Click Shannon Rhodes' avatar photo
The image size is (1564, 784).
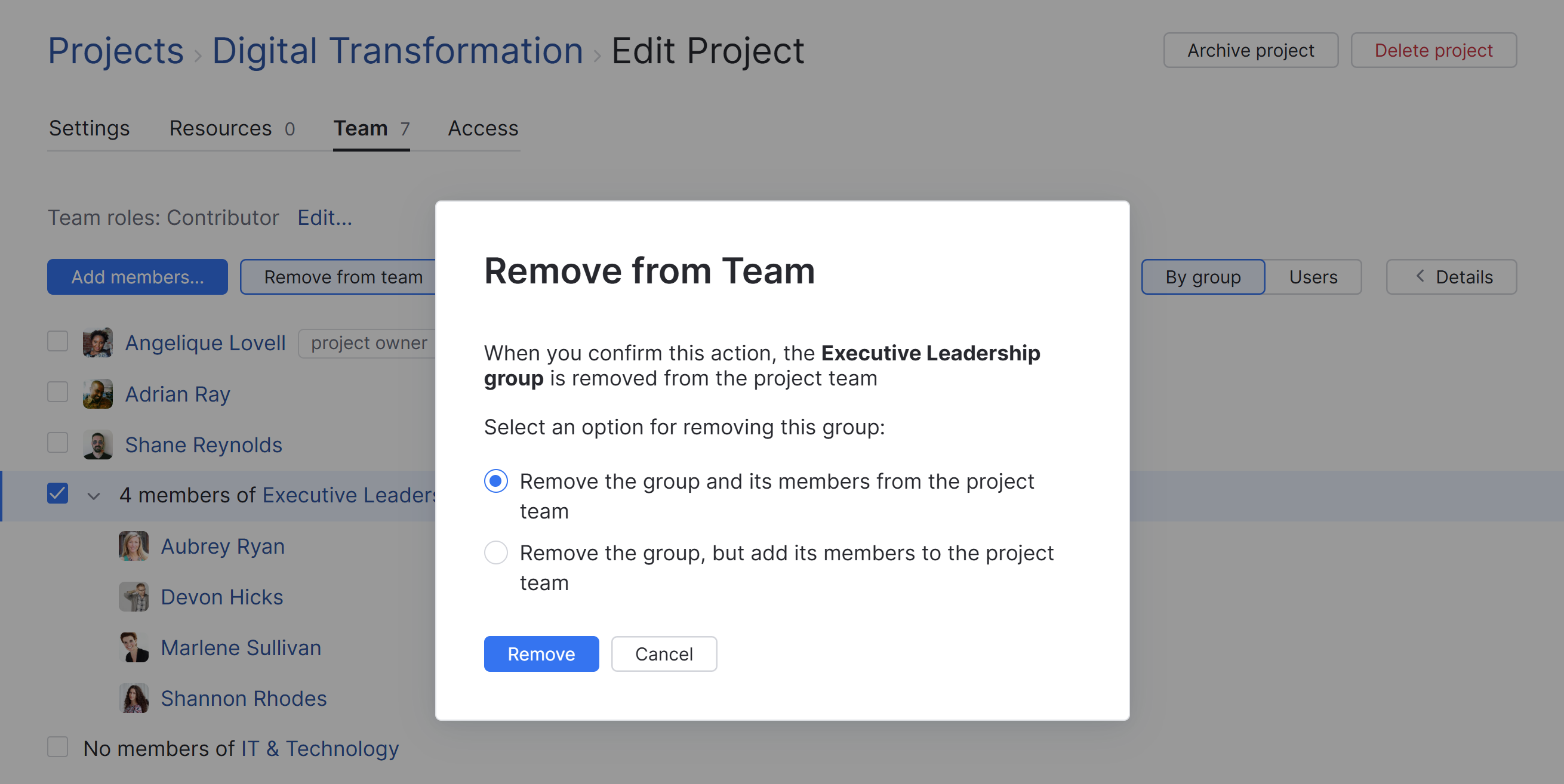pyautogui.click(x=133, y=698)
